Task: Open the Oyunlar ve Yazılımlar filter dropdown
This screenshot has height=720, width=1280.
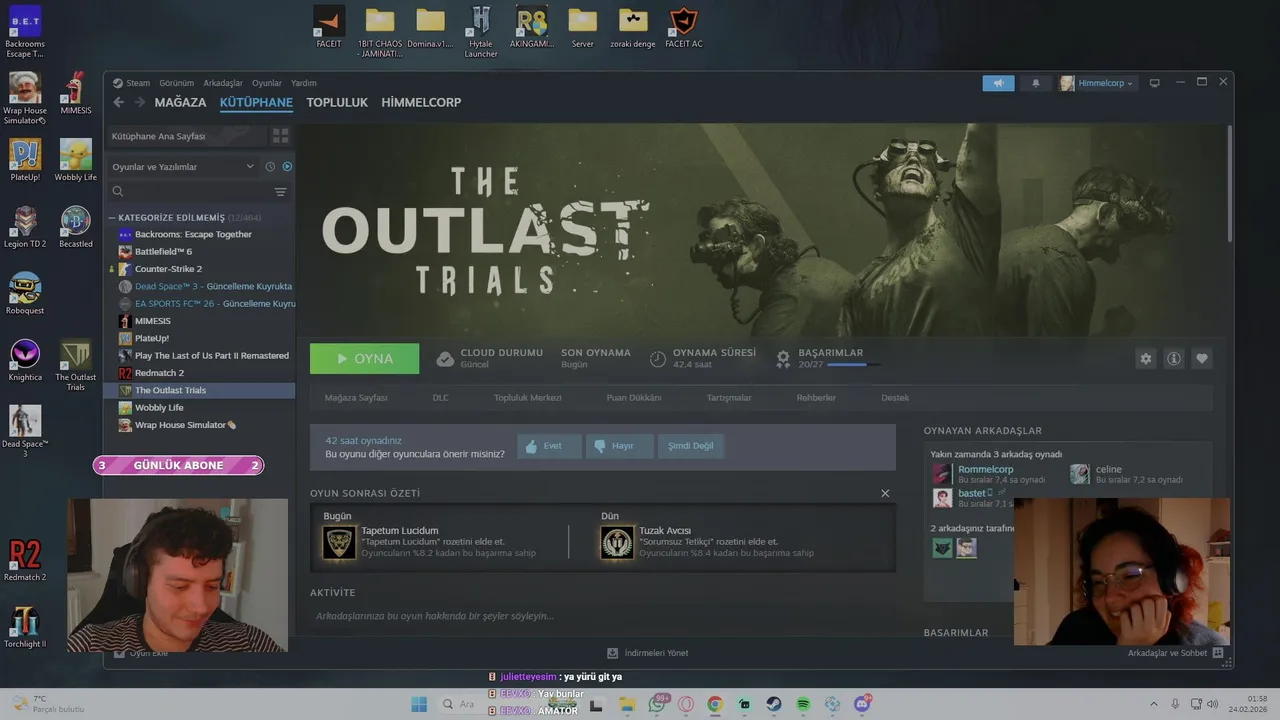Action: 182,167
